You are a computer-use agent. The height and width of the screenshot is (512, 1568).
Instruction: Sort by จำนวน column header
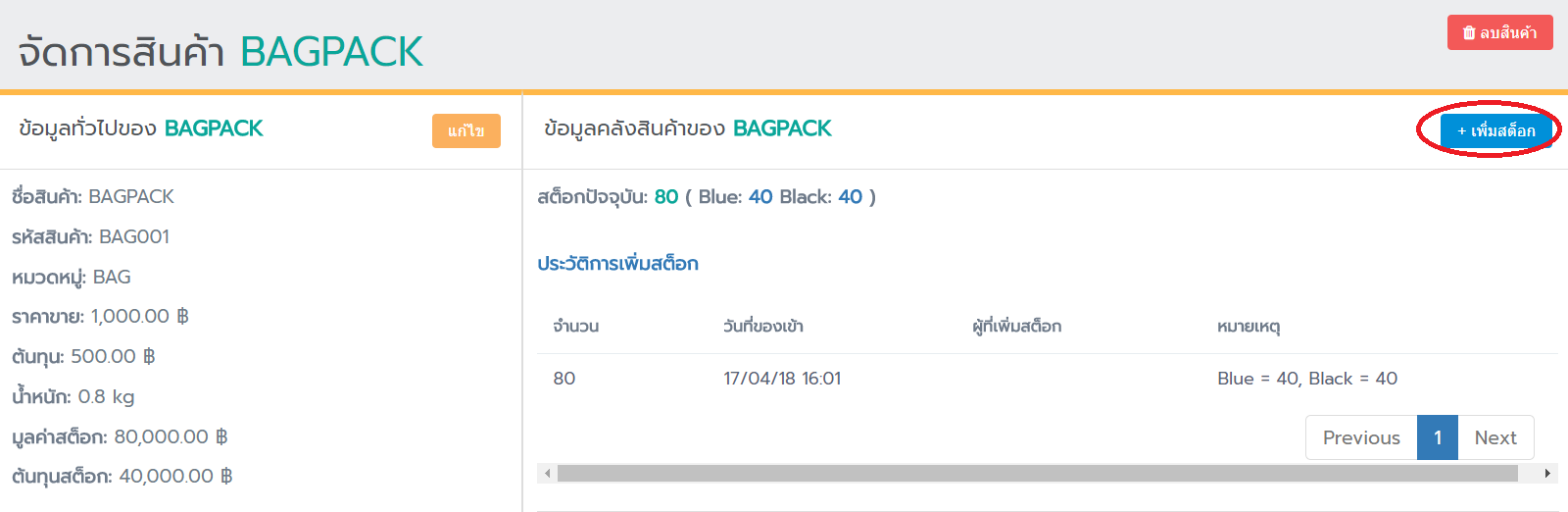575,327
